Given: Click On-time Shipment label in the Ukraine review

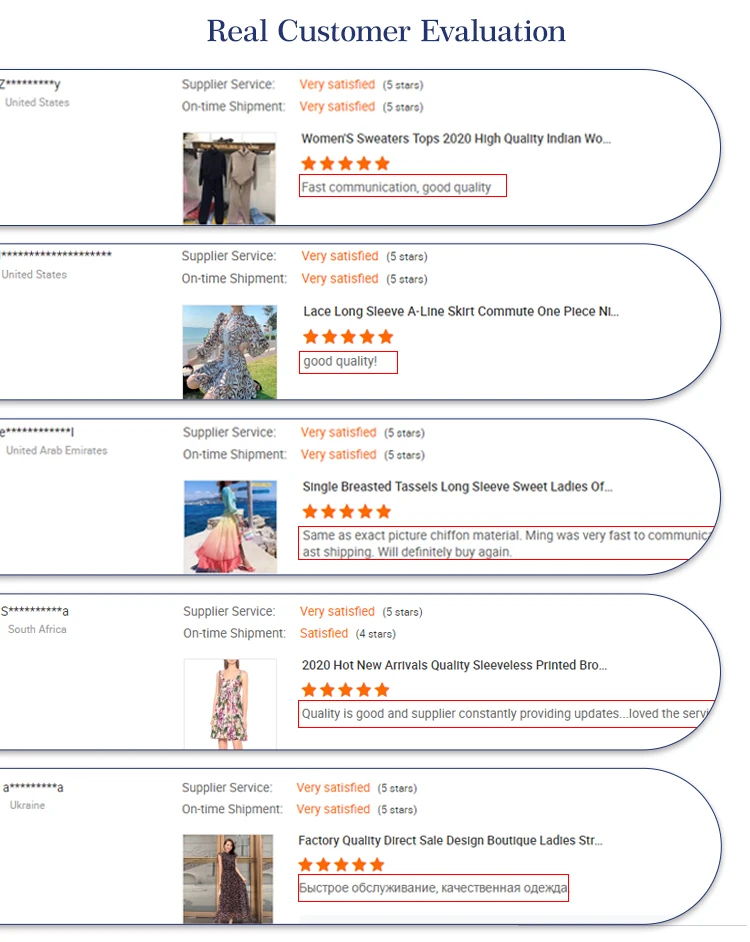Looking at the screenshot, I should [x=233, y=809].
